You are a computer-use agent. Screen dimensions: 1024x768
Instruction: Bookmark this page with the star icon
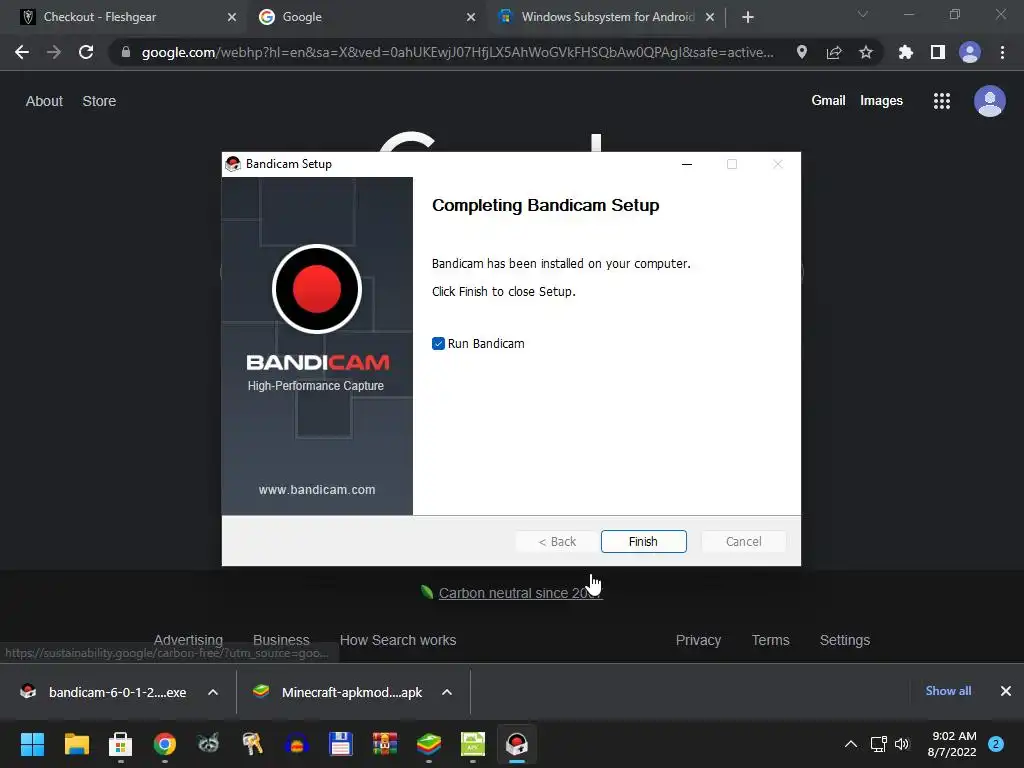click(x=866, y=52)
